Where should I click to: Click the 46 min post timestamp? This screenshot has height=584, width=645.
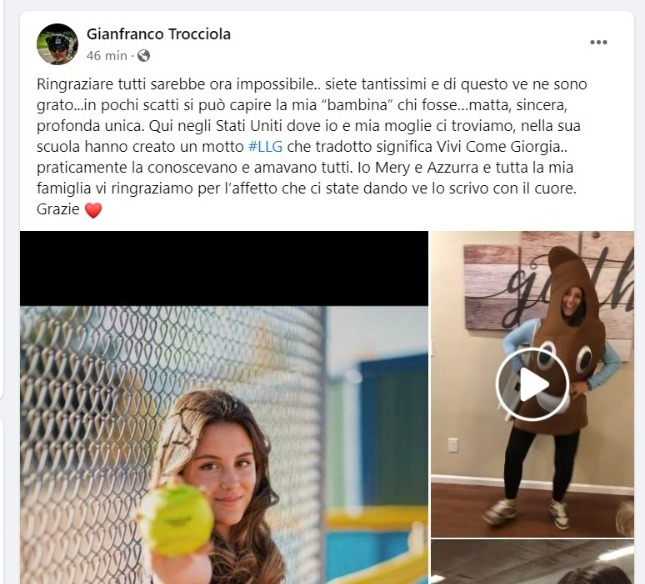(x=107, y=56)
